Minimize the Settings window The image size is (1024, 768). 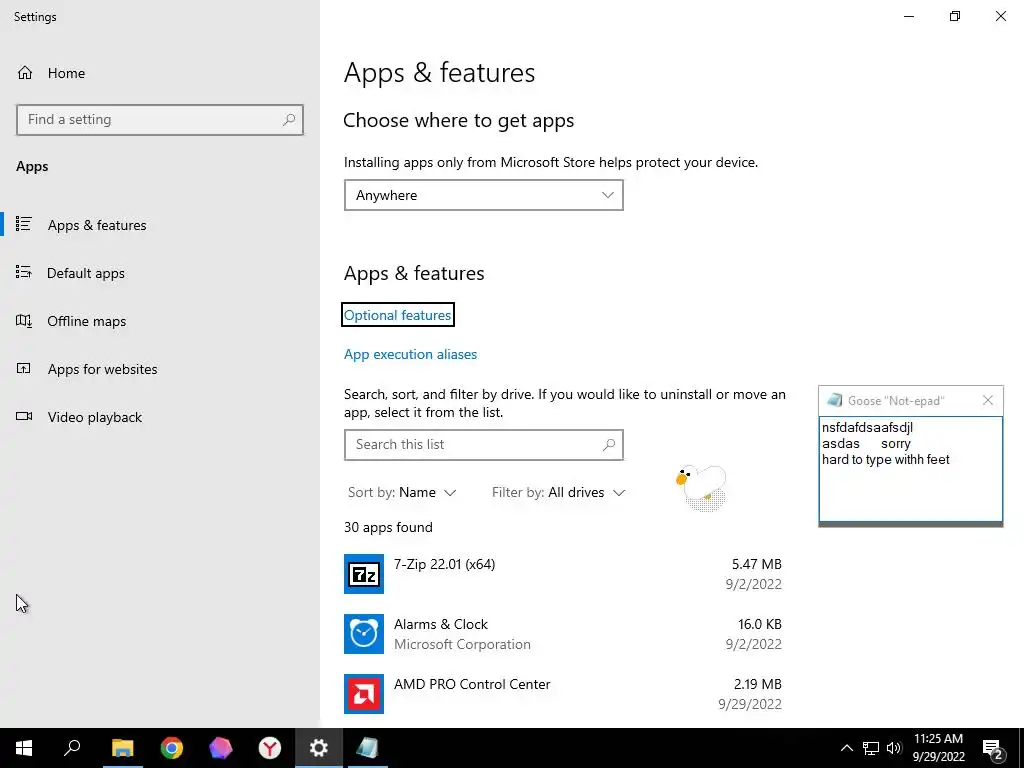pyautogui.click(x=909, y=16)
